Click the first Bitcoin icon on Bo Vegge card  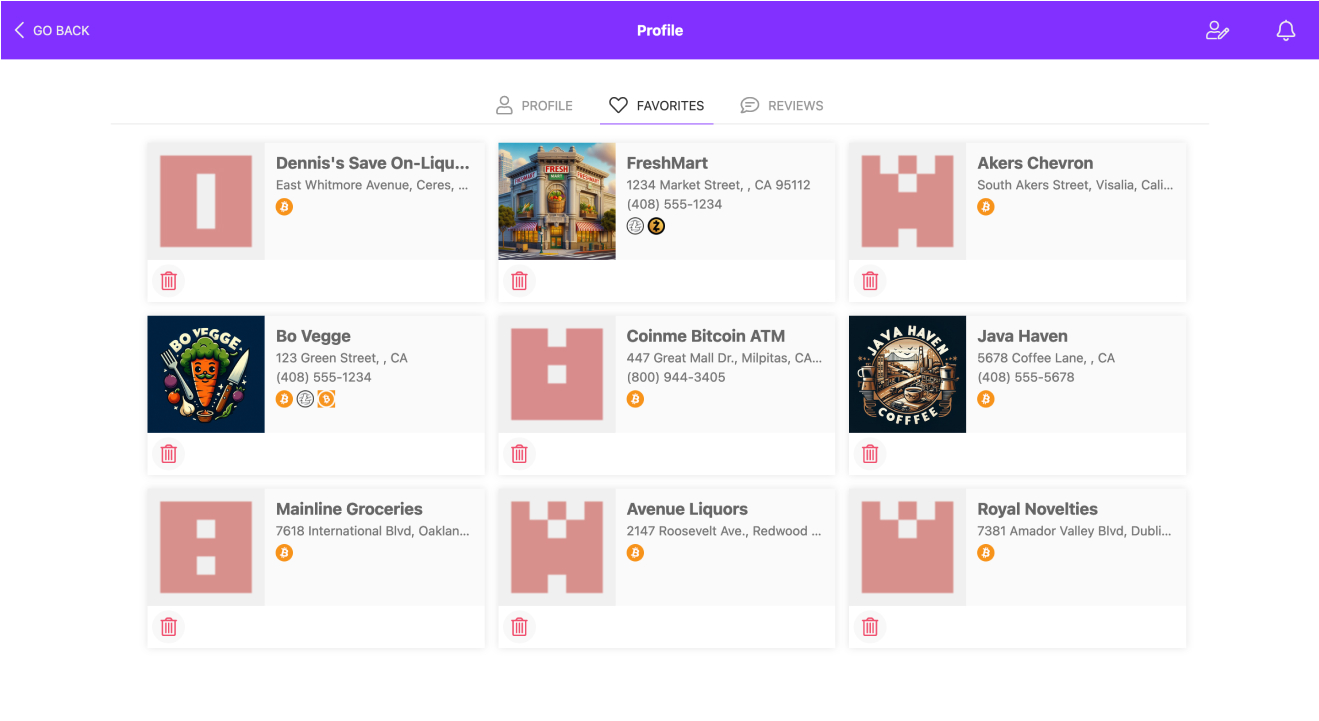point(285,399)
